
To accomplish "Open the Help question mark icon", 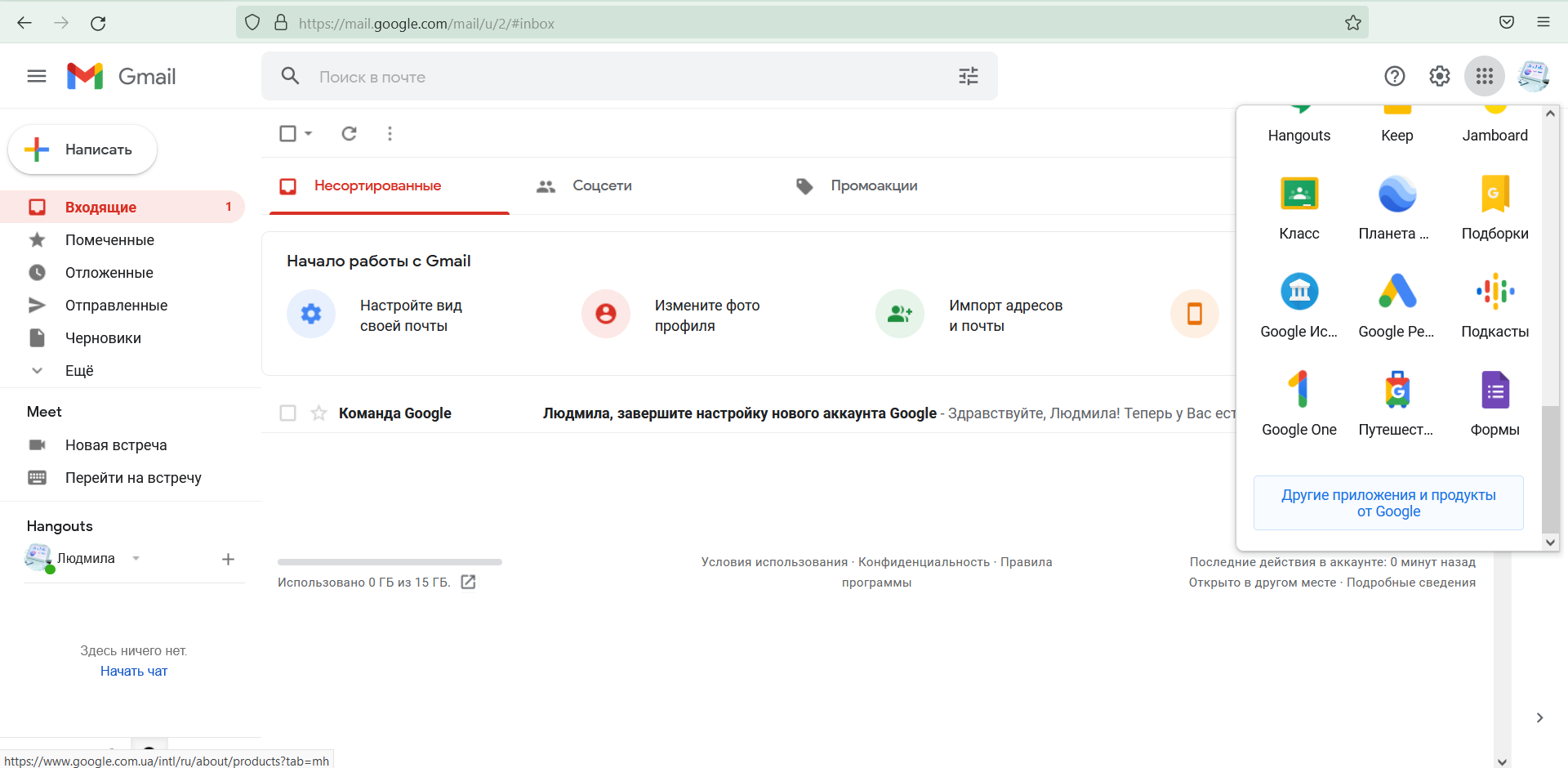I will (1395, 76).
